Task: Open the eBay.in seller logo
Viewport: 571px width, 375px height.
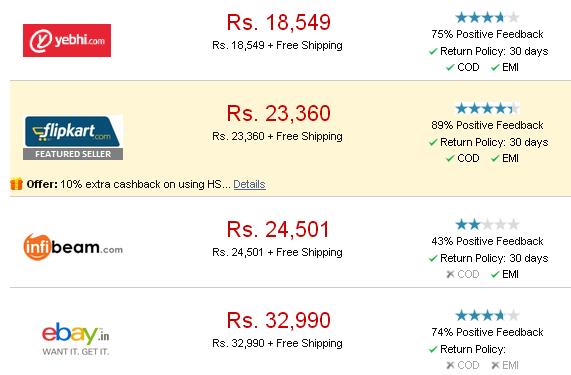Action: pyautogui.click(x=75, y=338)
